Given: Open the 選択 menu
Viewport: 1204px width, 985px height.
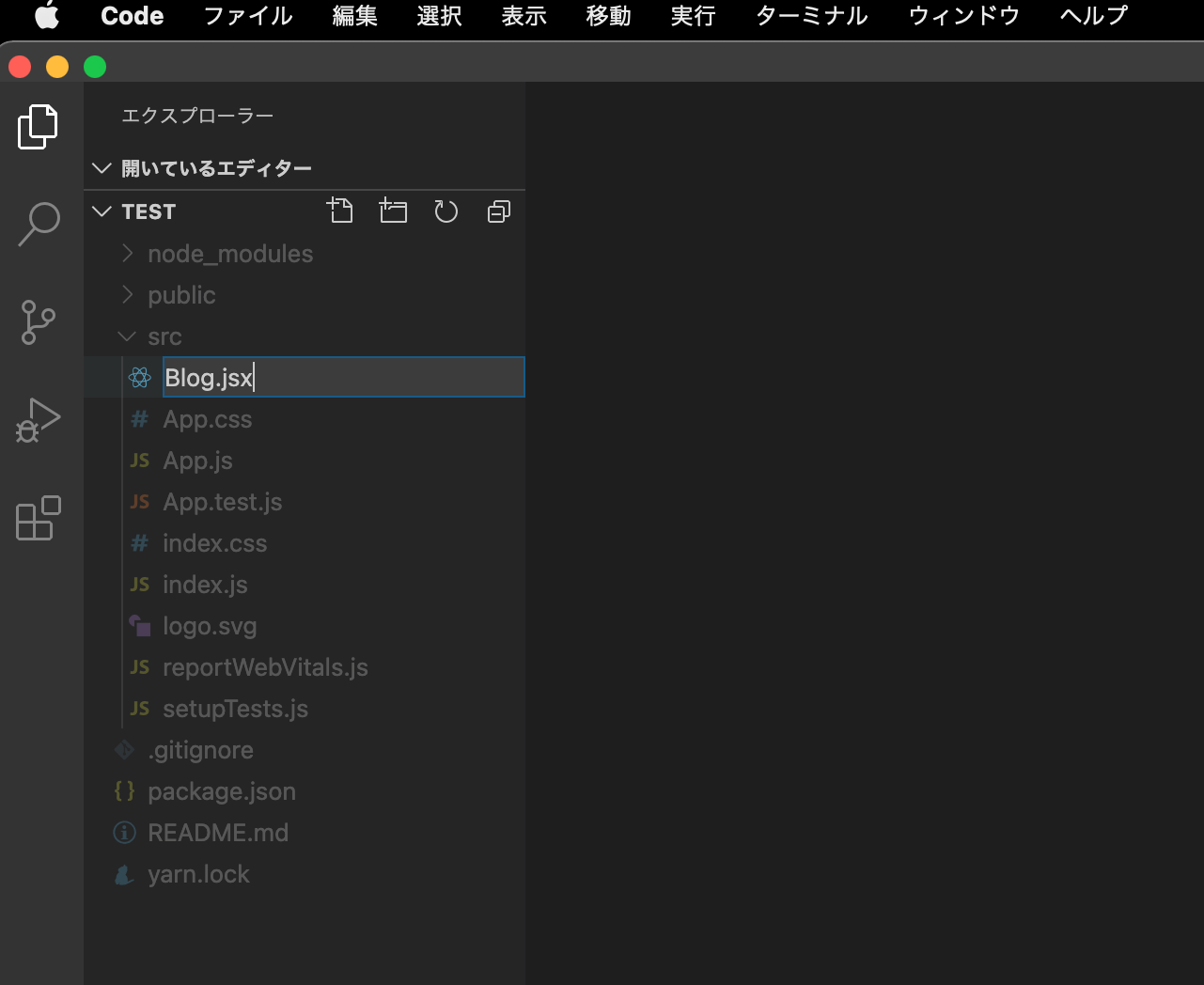Looking at the screenshot, I should [x=440, y=16].
